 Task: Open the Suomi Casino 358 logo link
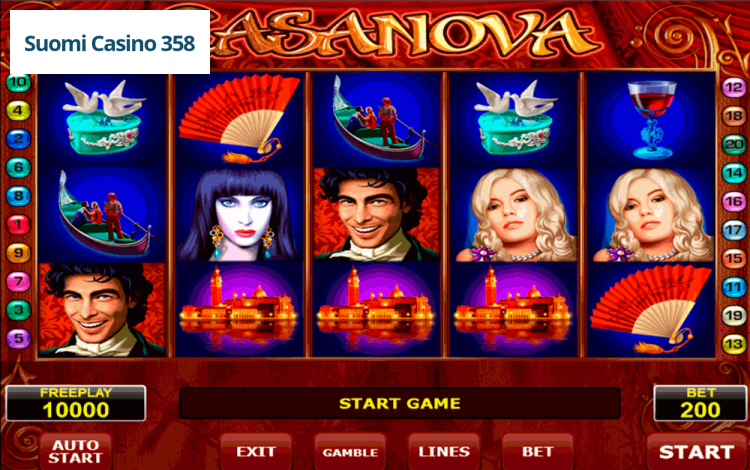coord(110,43)
